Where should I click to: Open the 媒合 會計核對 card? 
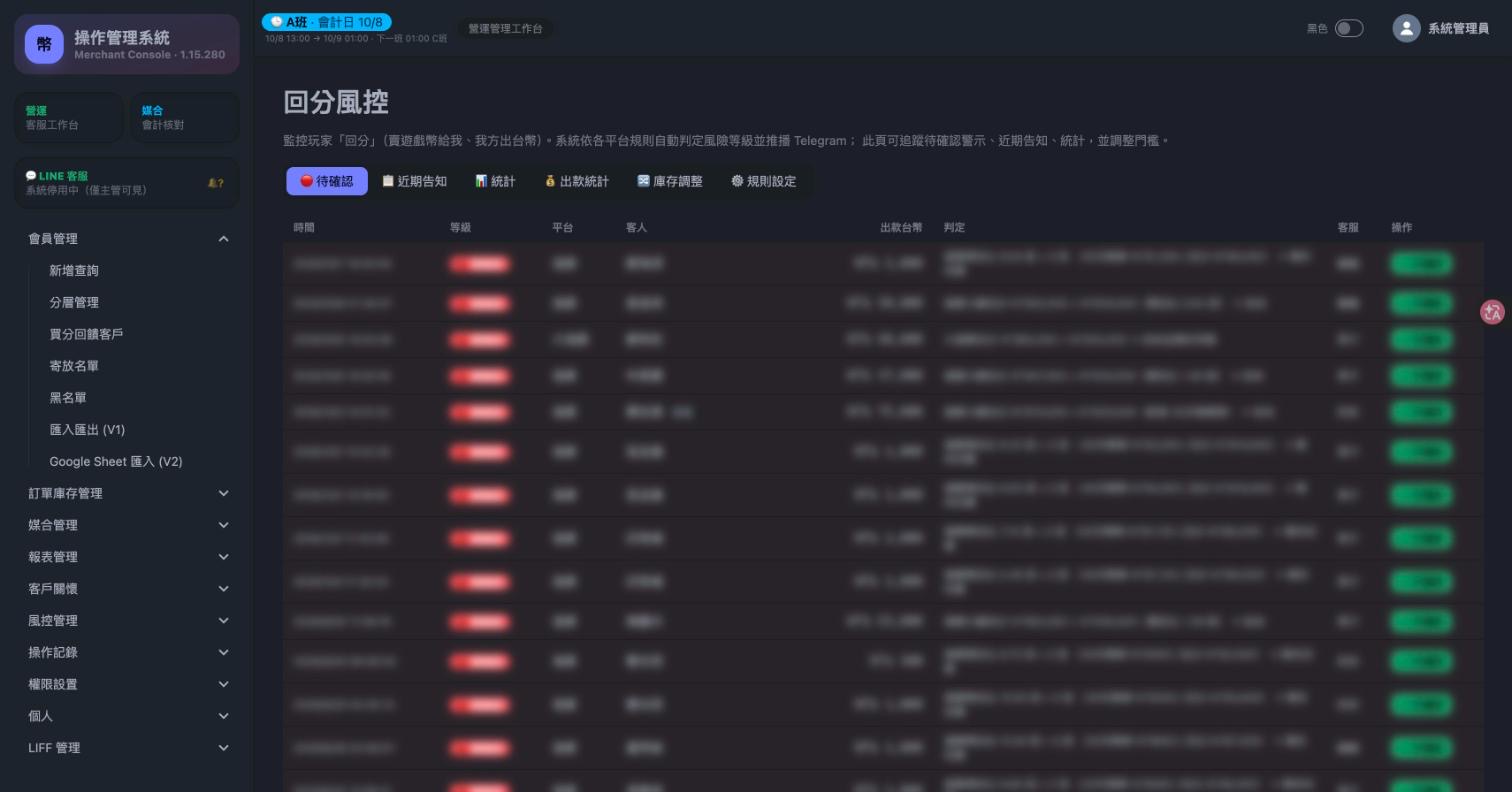point(184,117)
